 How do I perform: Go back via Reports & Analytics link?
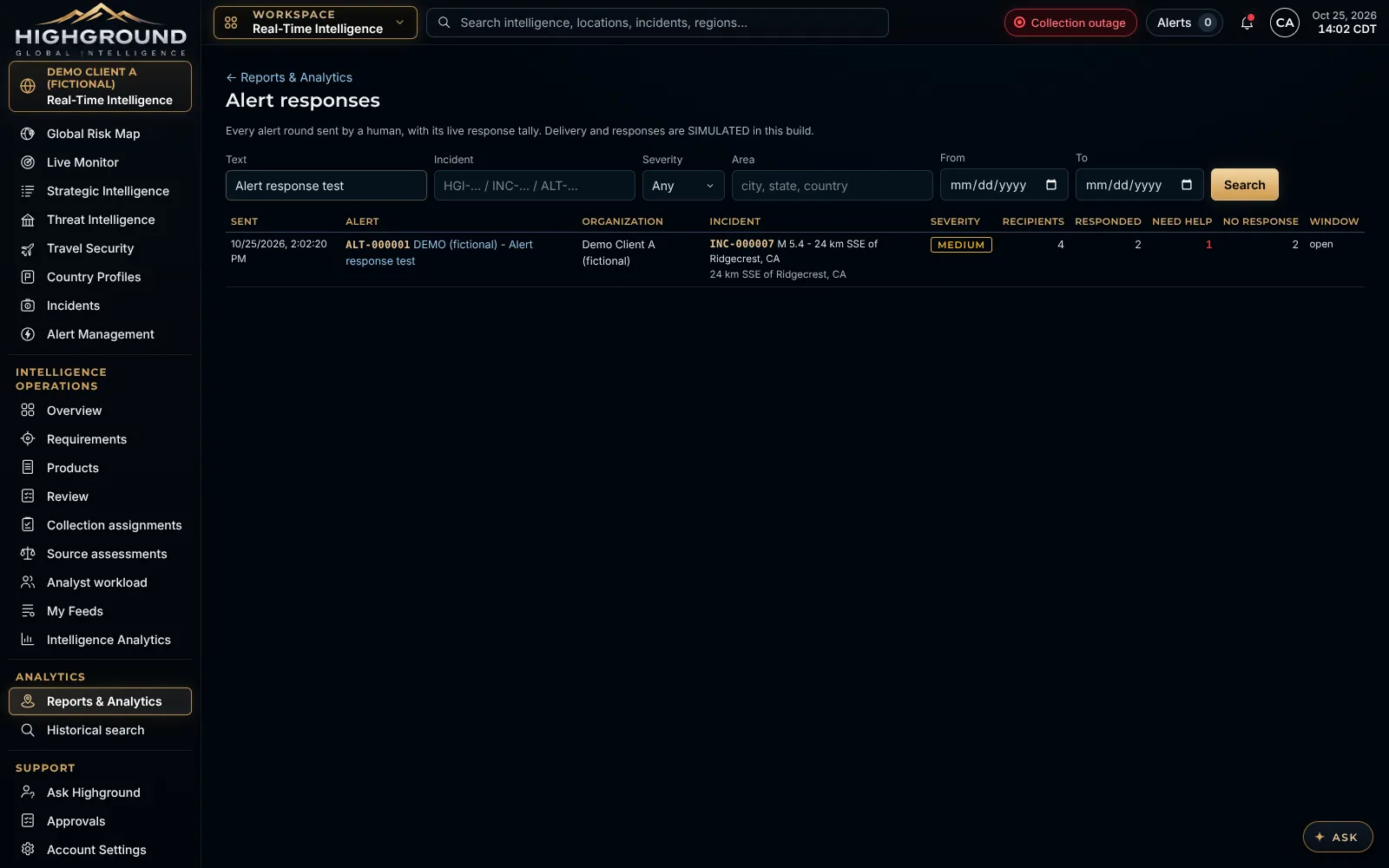pos(289,77)
